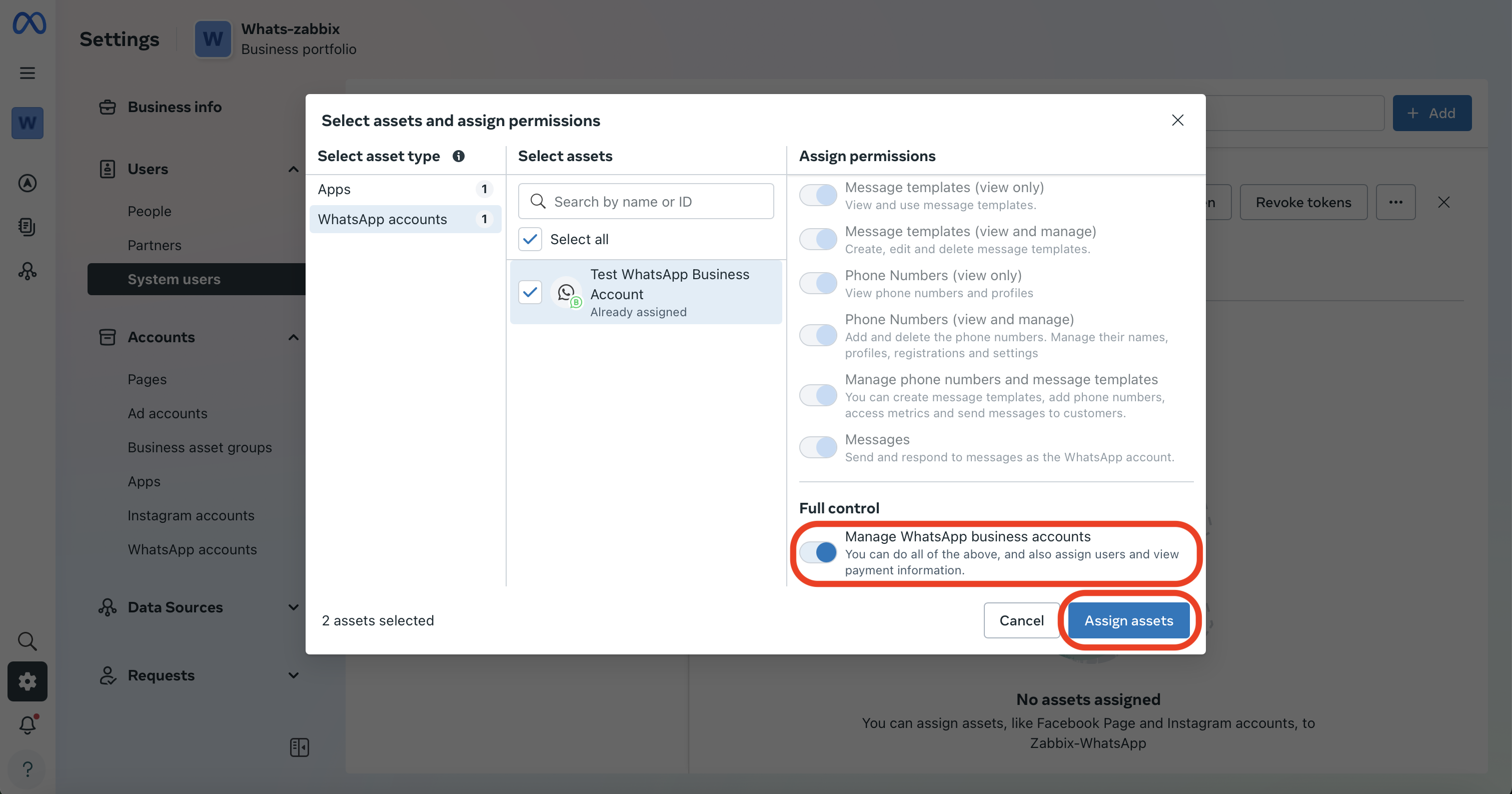Click the Add button
Image resolution: width=1512 pixels, height=794 pixels.
pos(1432,113)
